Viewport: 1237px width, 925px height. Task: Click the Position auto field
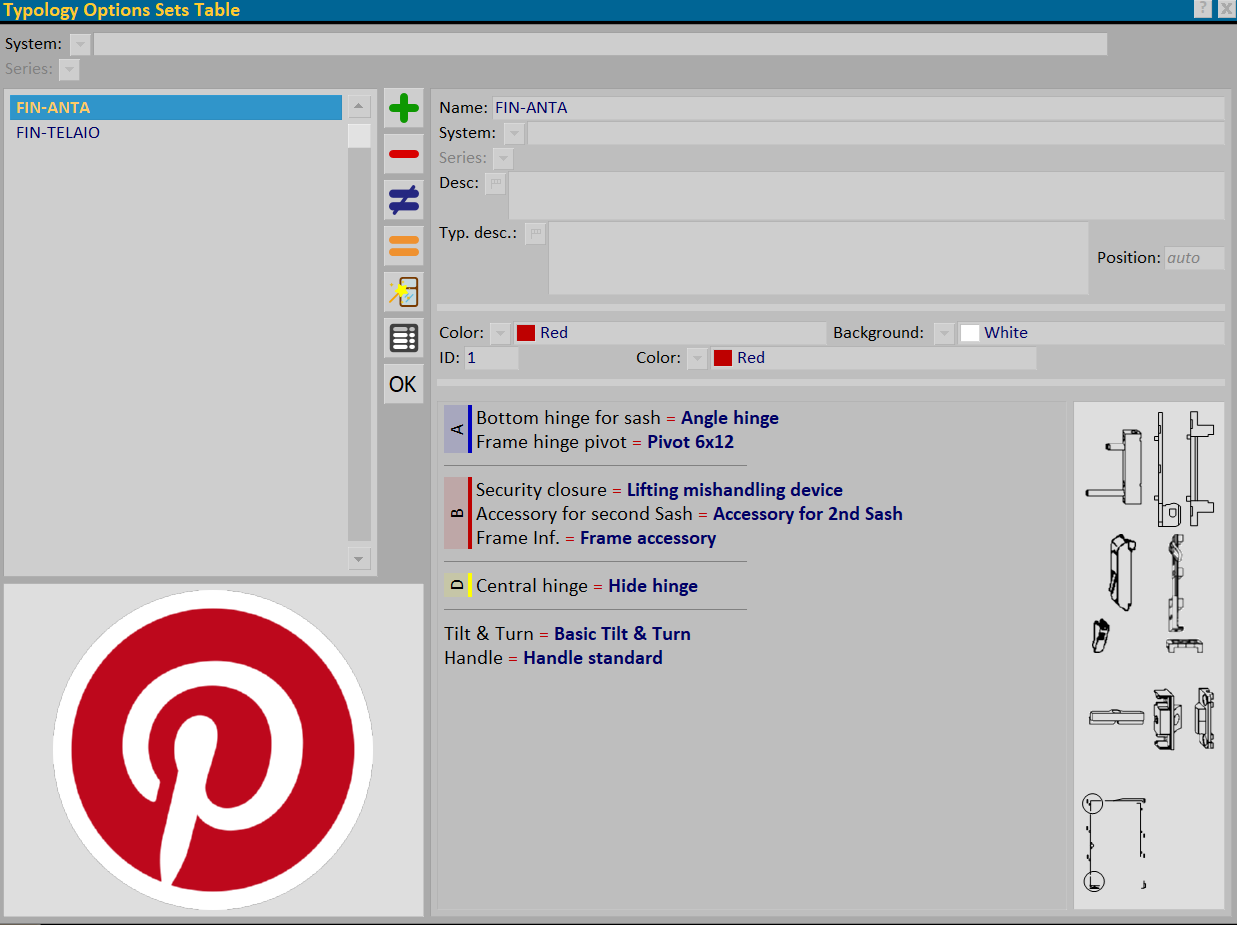(1194, 258)
